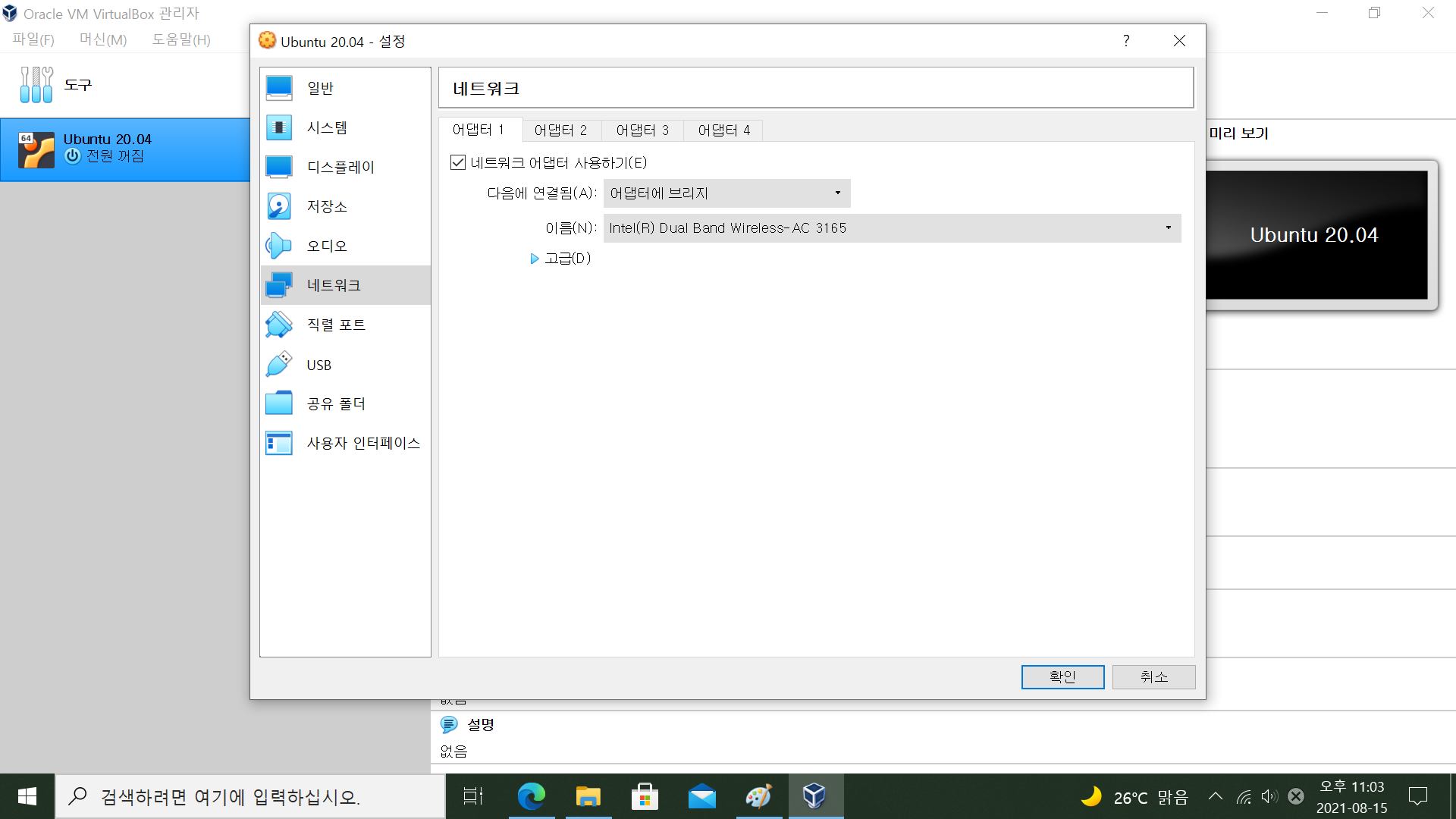Click the 설명 description icon
Image resolution: width=1456 pixels, height=819 pixels.
449,725
